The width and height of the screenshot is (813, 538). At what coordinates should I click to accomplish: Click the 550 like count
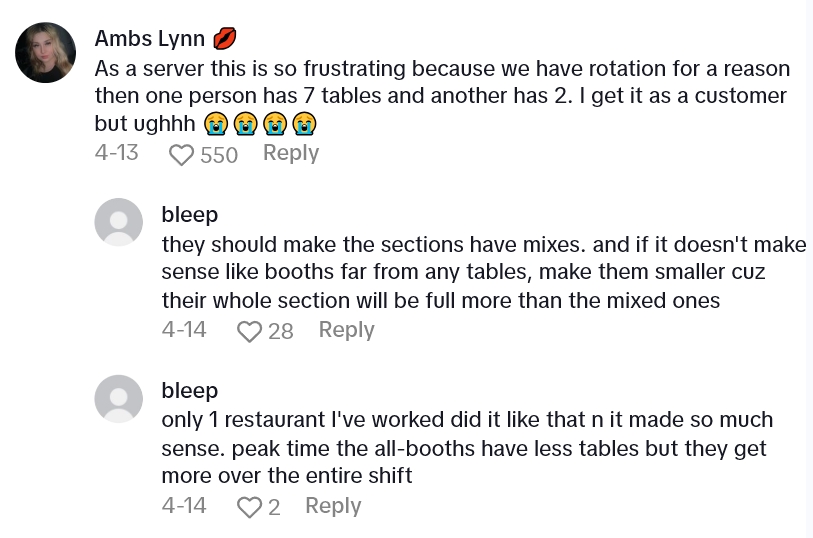tap(219, 155)
